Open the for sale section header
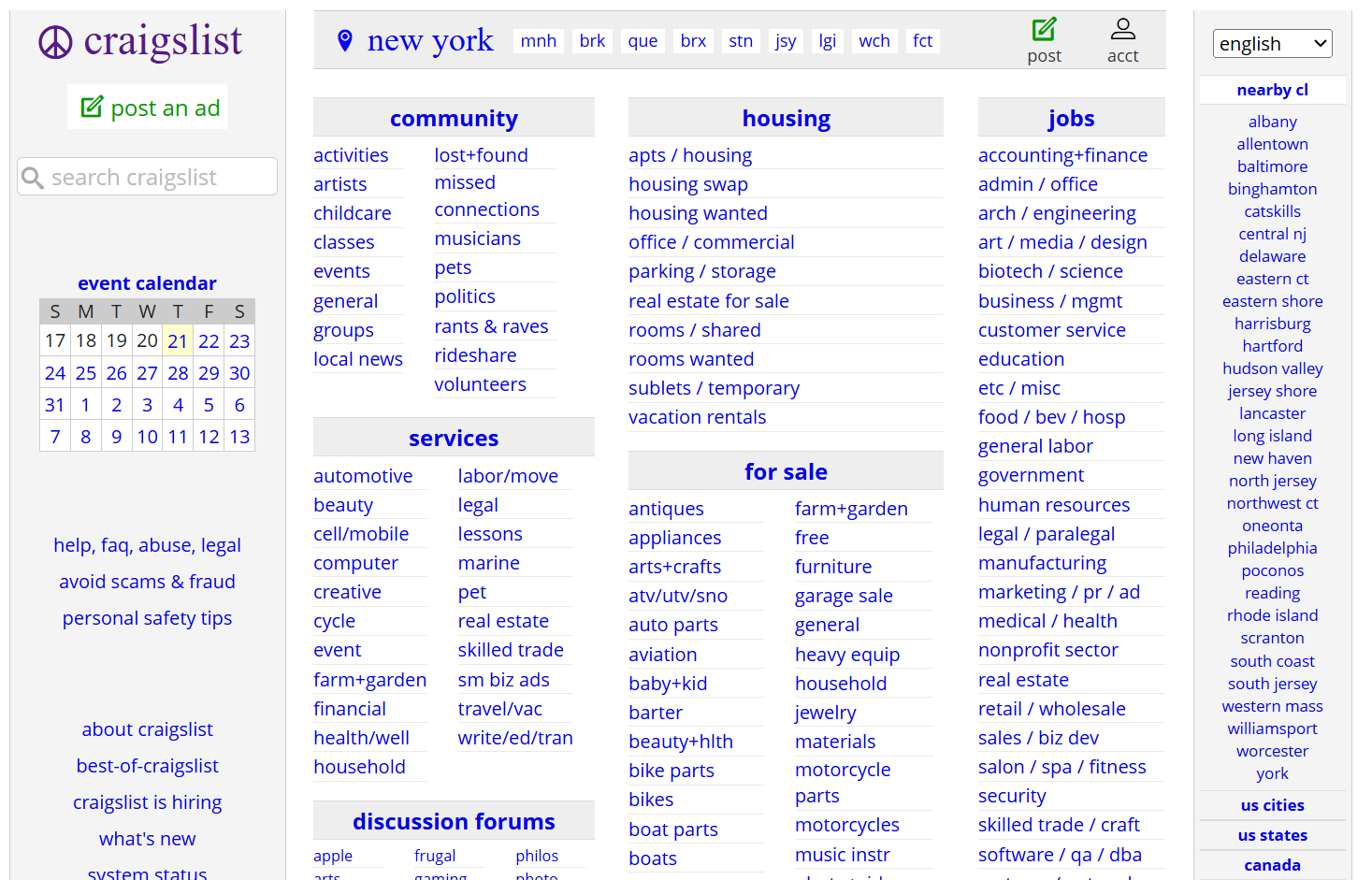The image size is (1372, 880). click(786, 472)
